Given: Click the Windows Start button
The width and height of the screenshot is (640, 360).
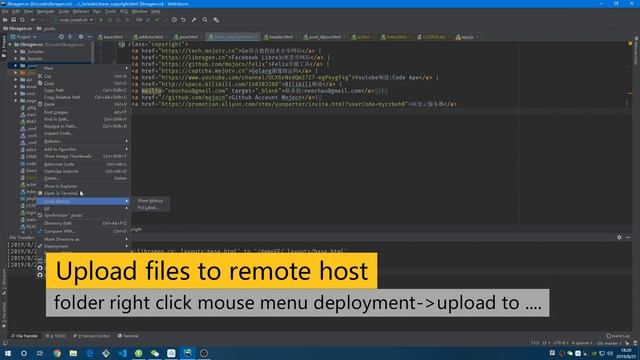Looking at the screenshot, I should click(x=8, y=353).
